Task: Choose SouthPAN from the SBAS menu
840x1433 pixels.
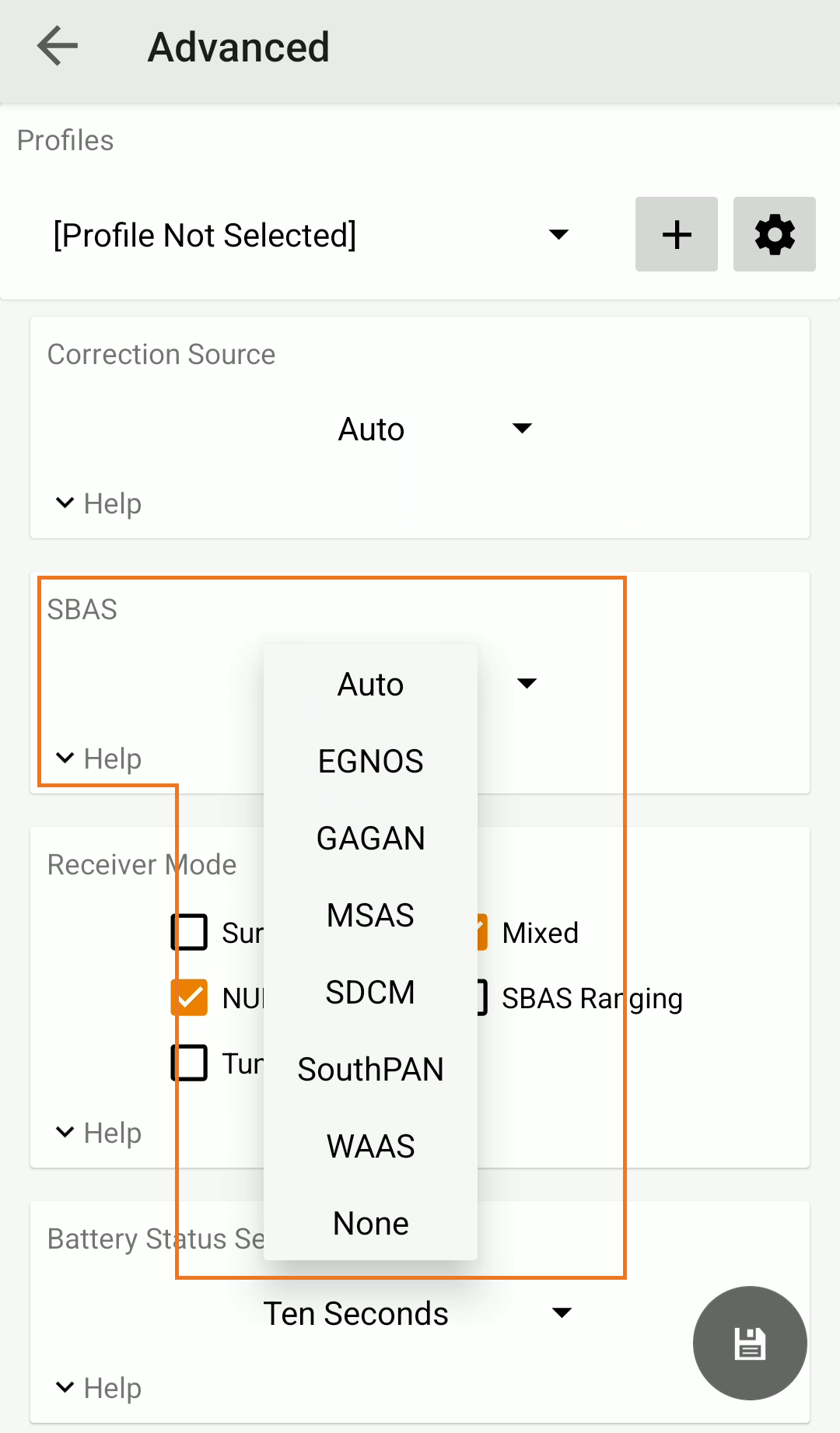Action: [370, 1069]
